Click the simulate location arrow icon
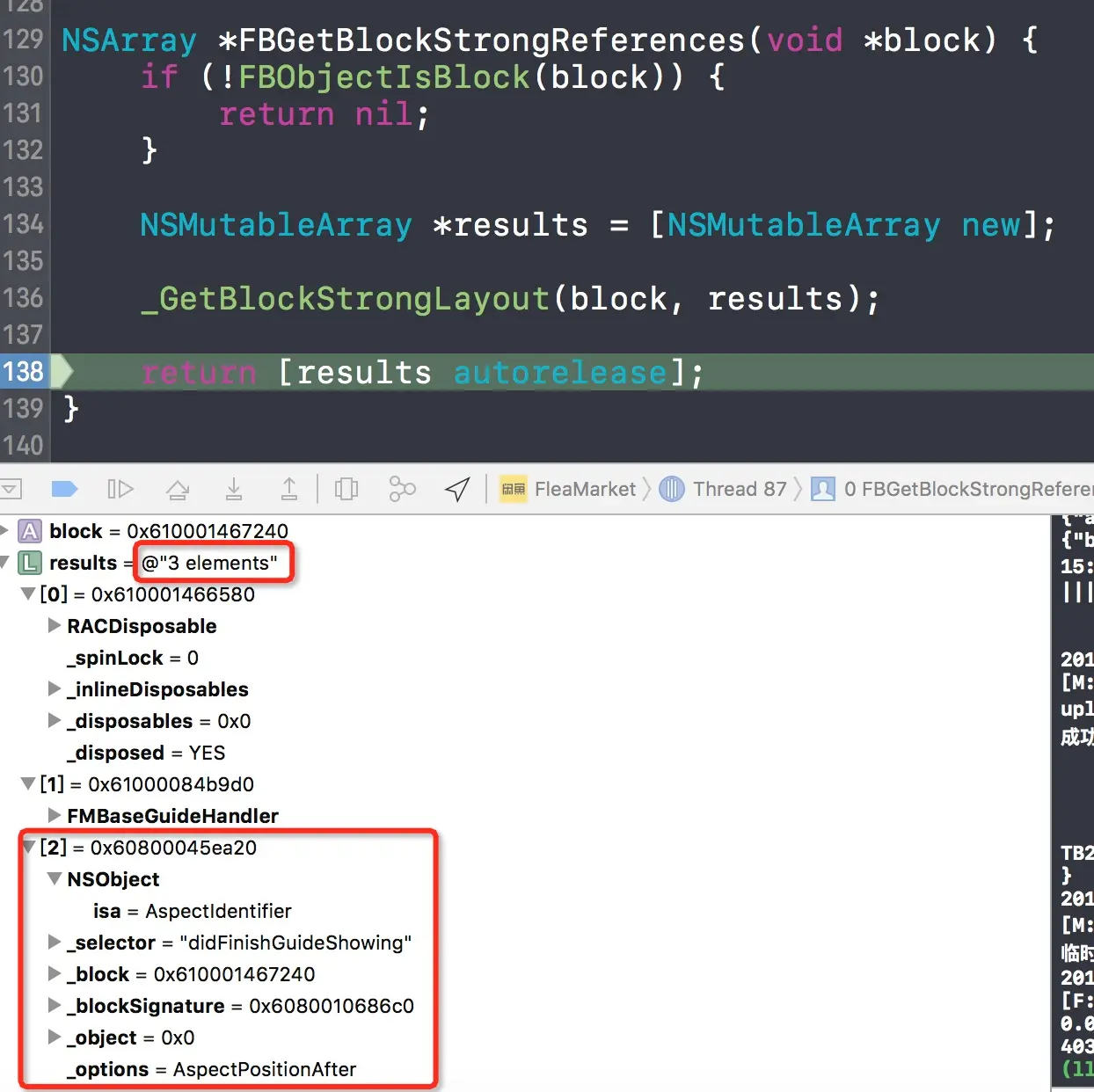Screen dimensions: 1094x1092 [x=457, y=489]
